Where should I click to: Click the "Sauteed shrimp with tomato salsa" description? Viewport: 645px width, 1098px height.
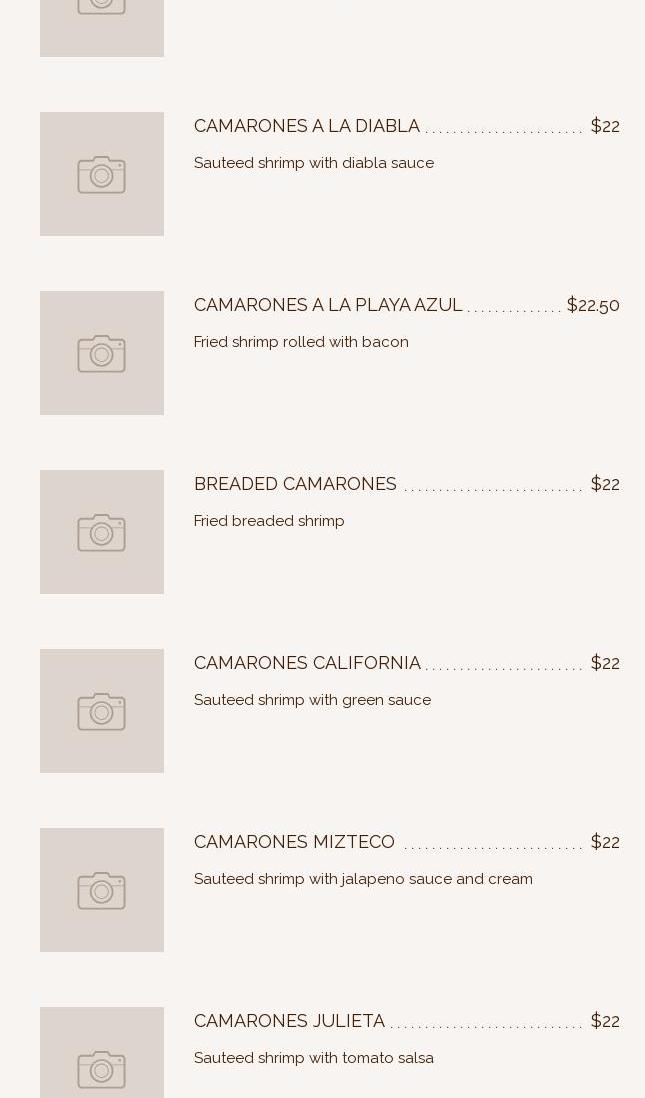(313, 1058)
